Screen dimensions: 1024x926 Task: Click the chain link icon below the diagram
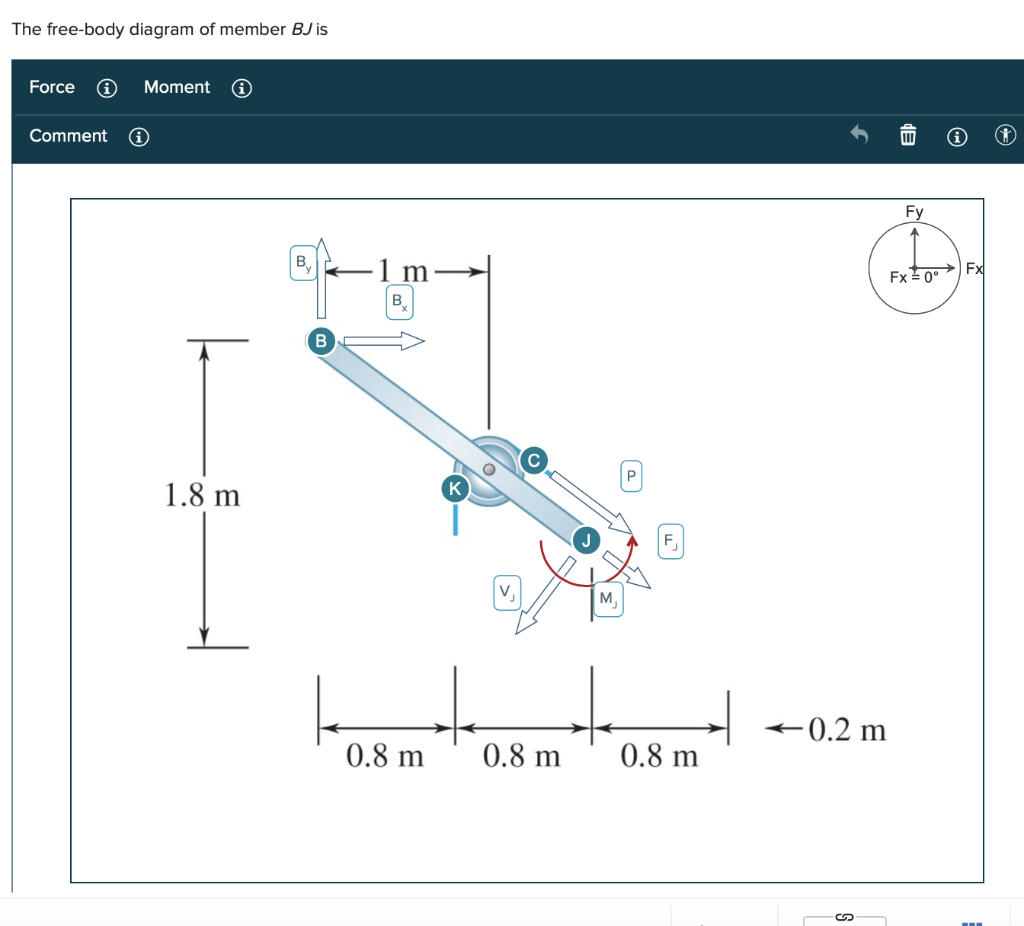point(843,917)
